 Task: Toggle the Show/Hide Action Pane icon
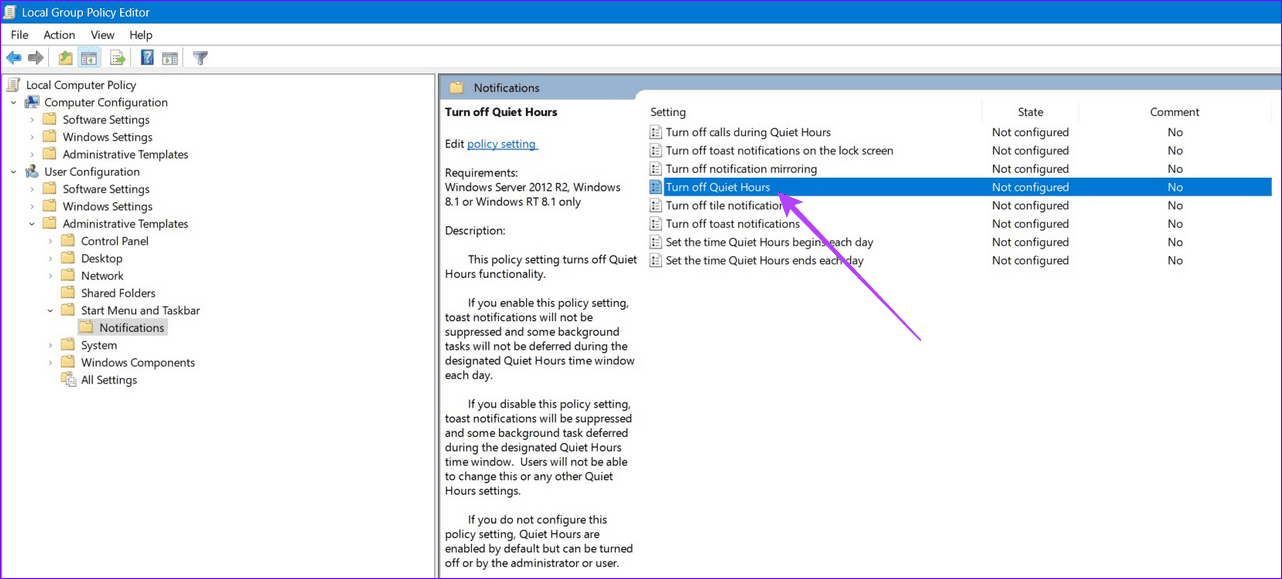(x=170, y=57)
